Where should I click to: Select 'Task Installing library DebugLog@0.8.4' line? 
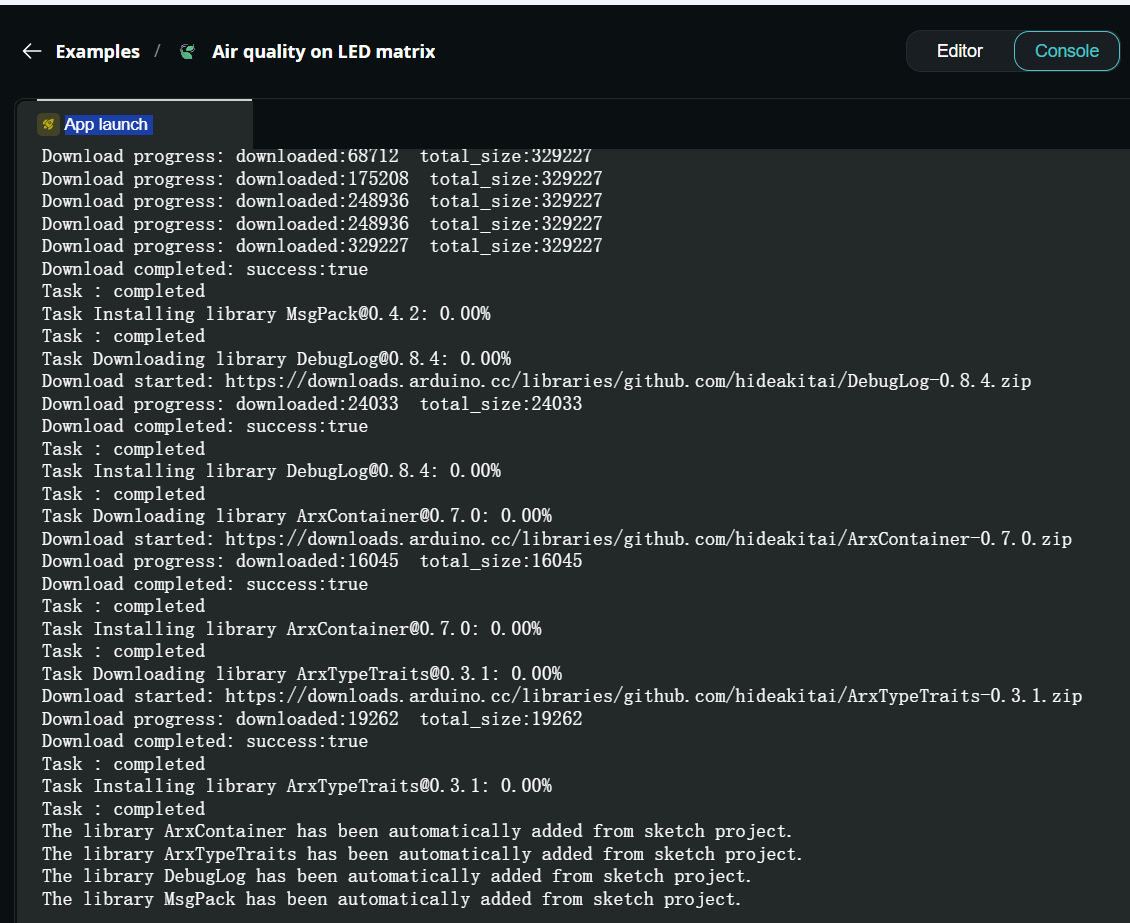pyautogui.click(x=271, y=471)
